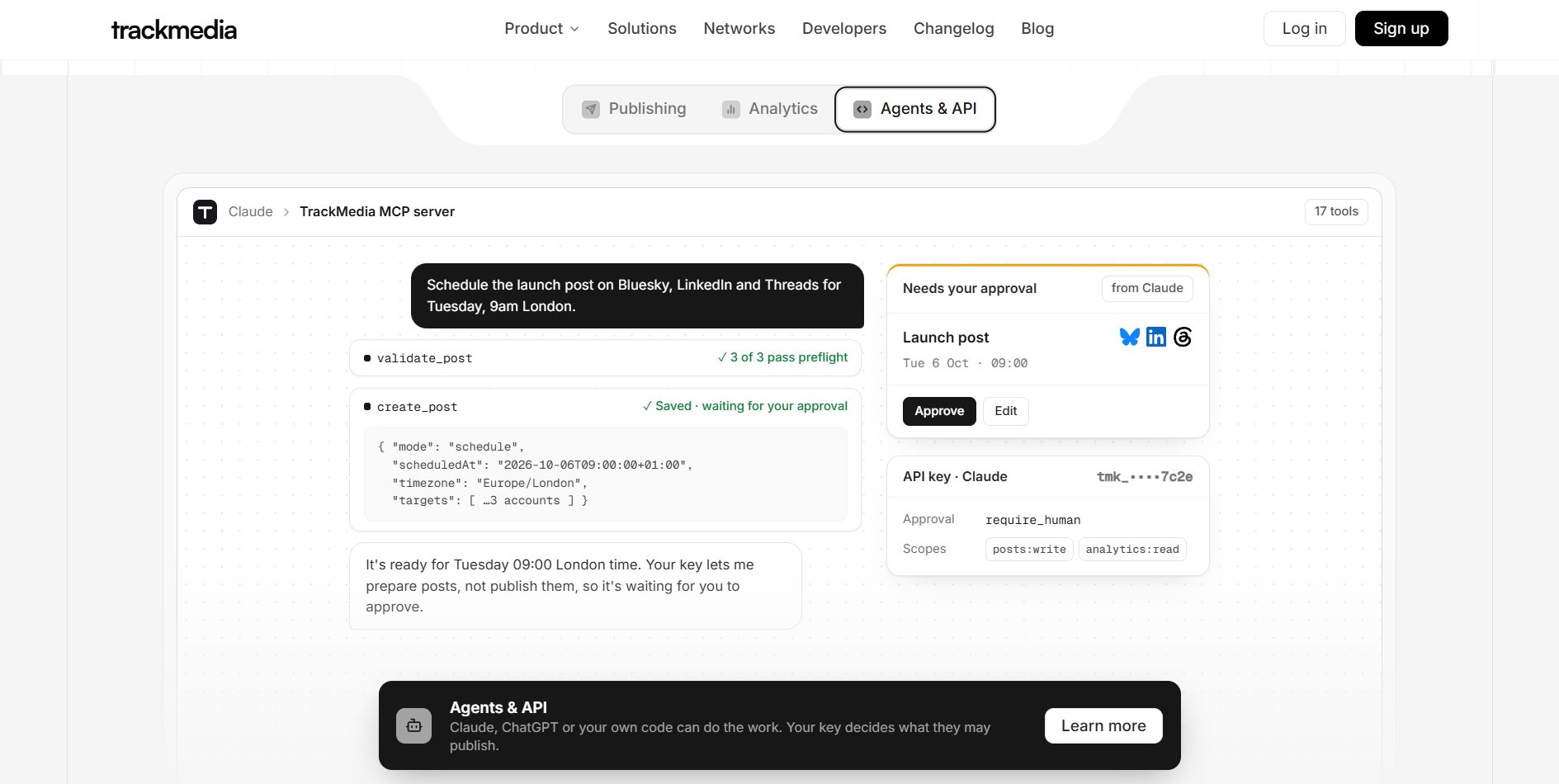1559x784 pixels.
Task: Click the Sign up button
Action: tap(1401, 29)
